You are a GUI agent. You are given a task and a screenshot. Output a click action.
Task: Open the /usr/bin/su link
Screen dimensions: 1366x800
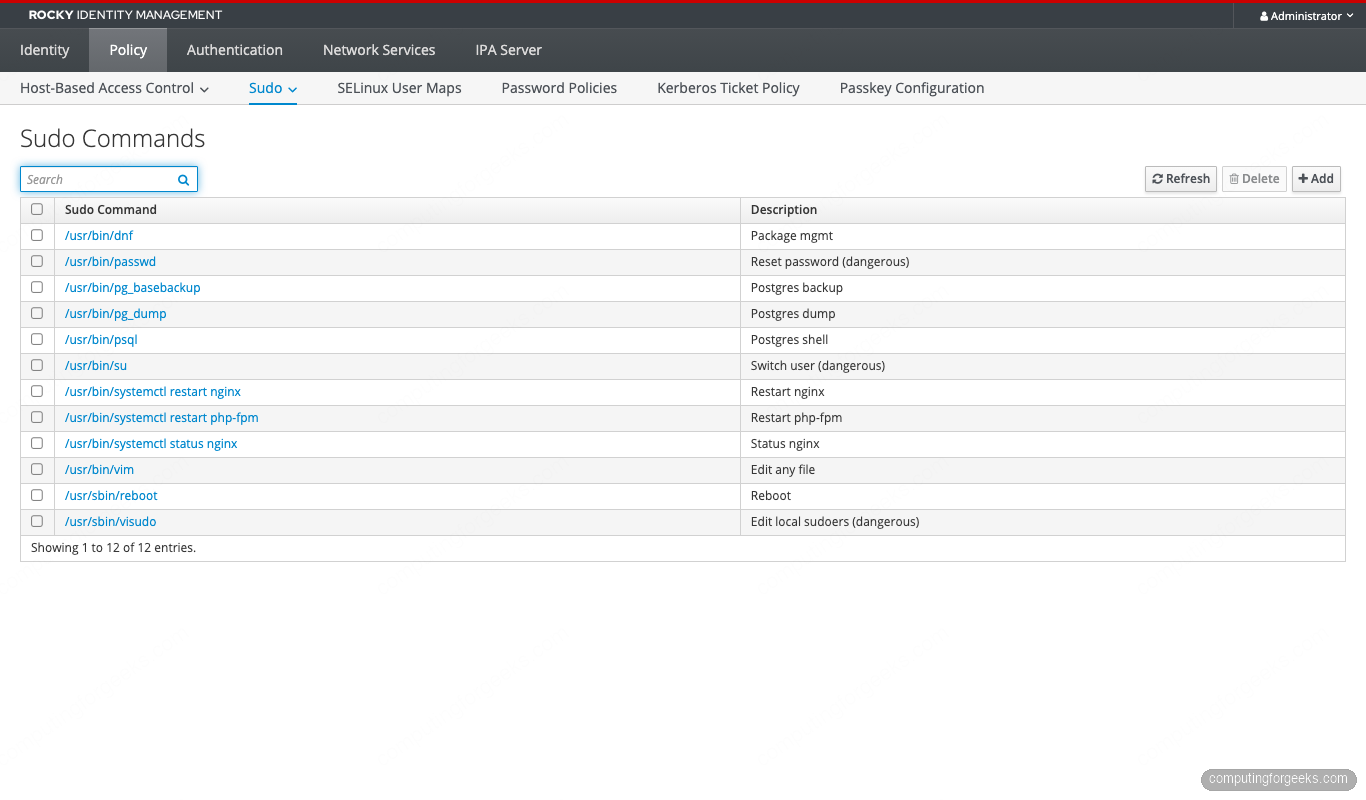click(x=96, y=366)
